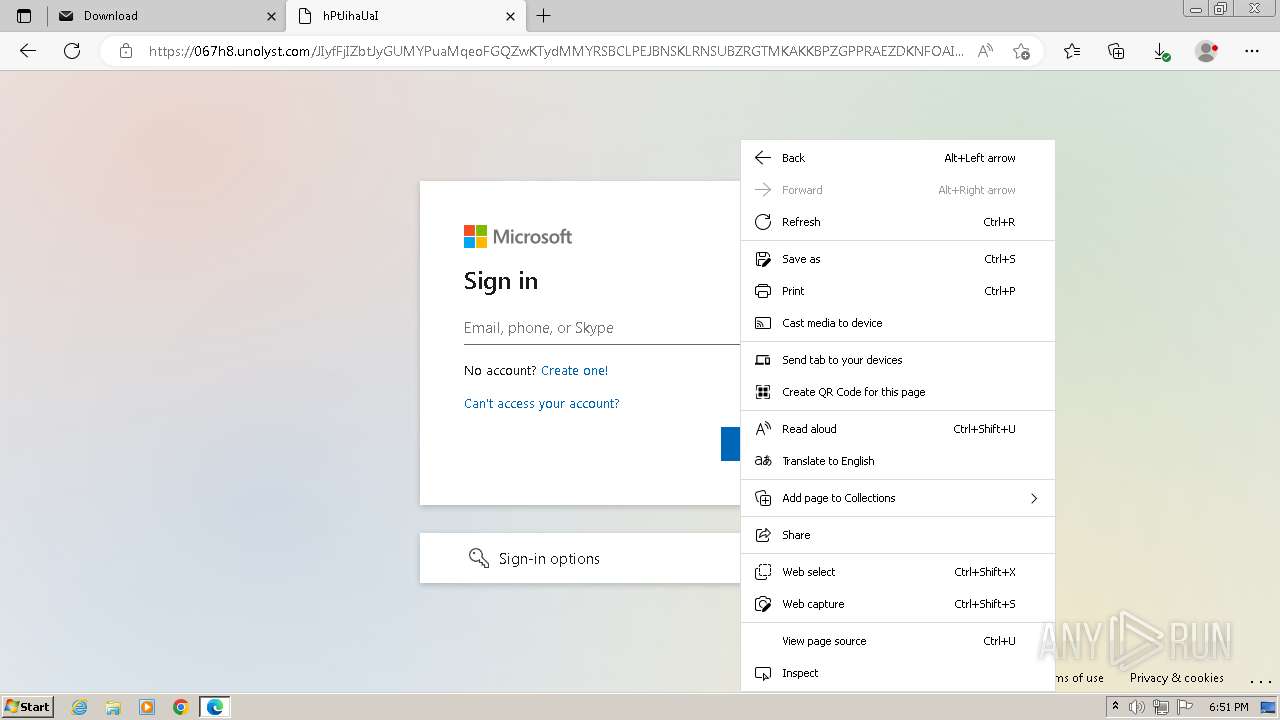Open the network tray icon
1280x720 pixels.
tap(1161, 707)
